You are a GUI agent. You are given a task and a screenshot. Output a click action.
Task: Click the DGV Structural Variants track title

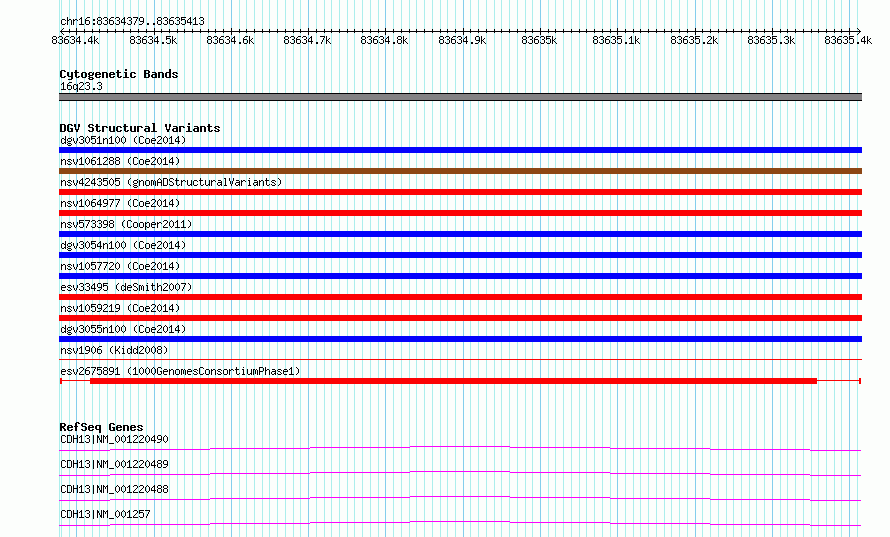tap(140, 128)
